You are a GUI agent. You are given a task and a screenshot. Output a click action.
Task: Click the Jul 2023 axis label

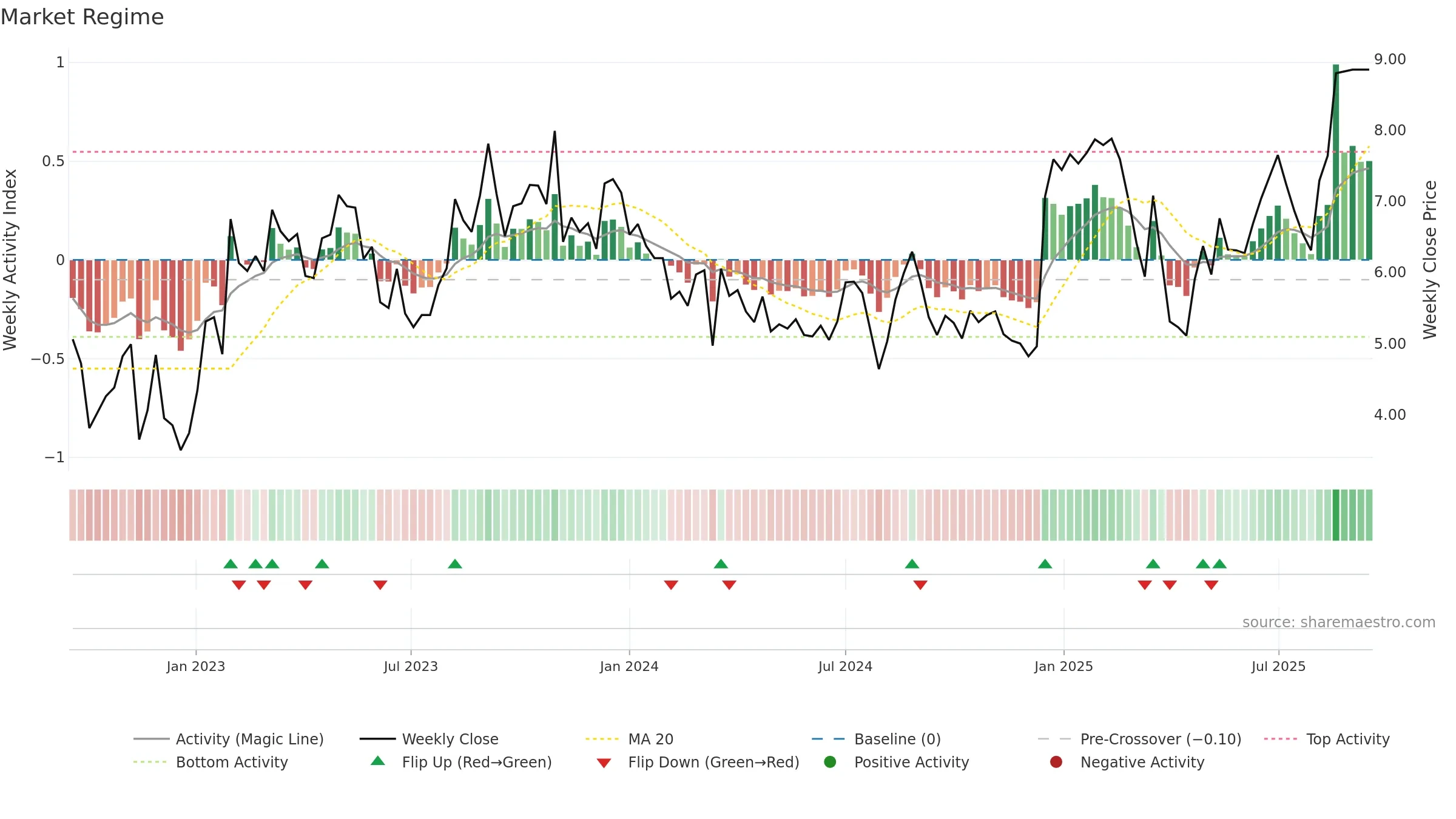[411, 666]
